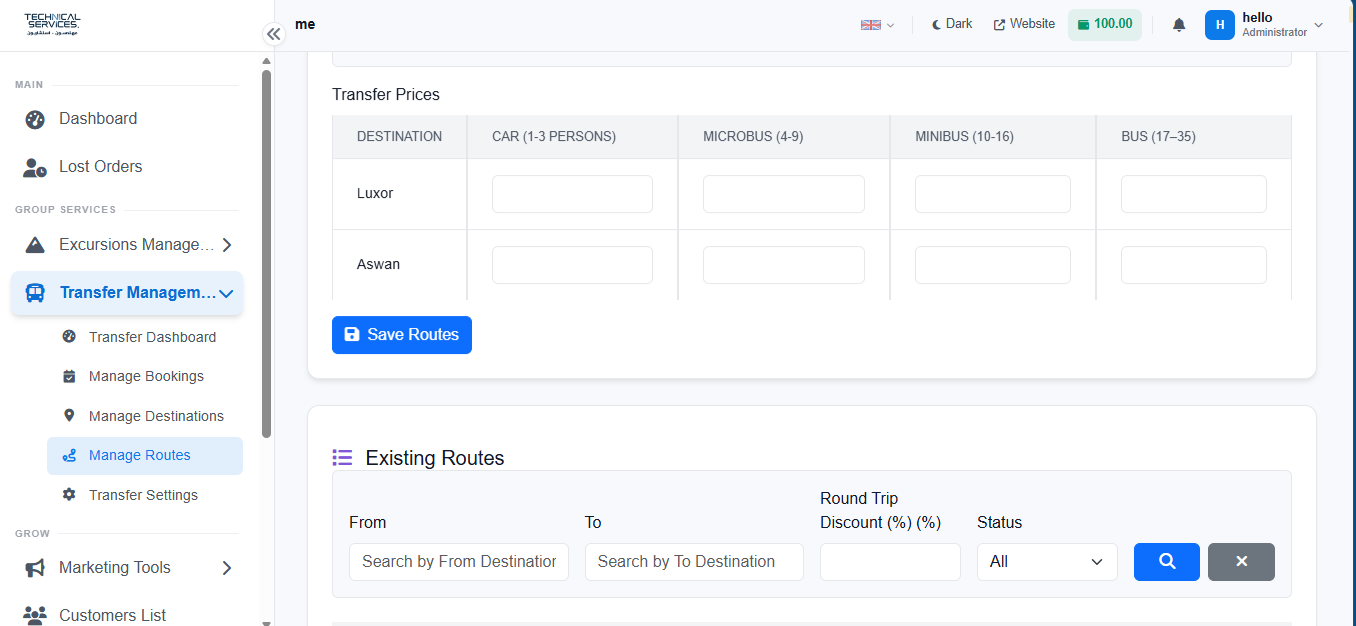Click the Lost Orders person-clock icon

(35, 167)
